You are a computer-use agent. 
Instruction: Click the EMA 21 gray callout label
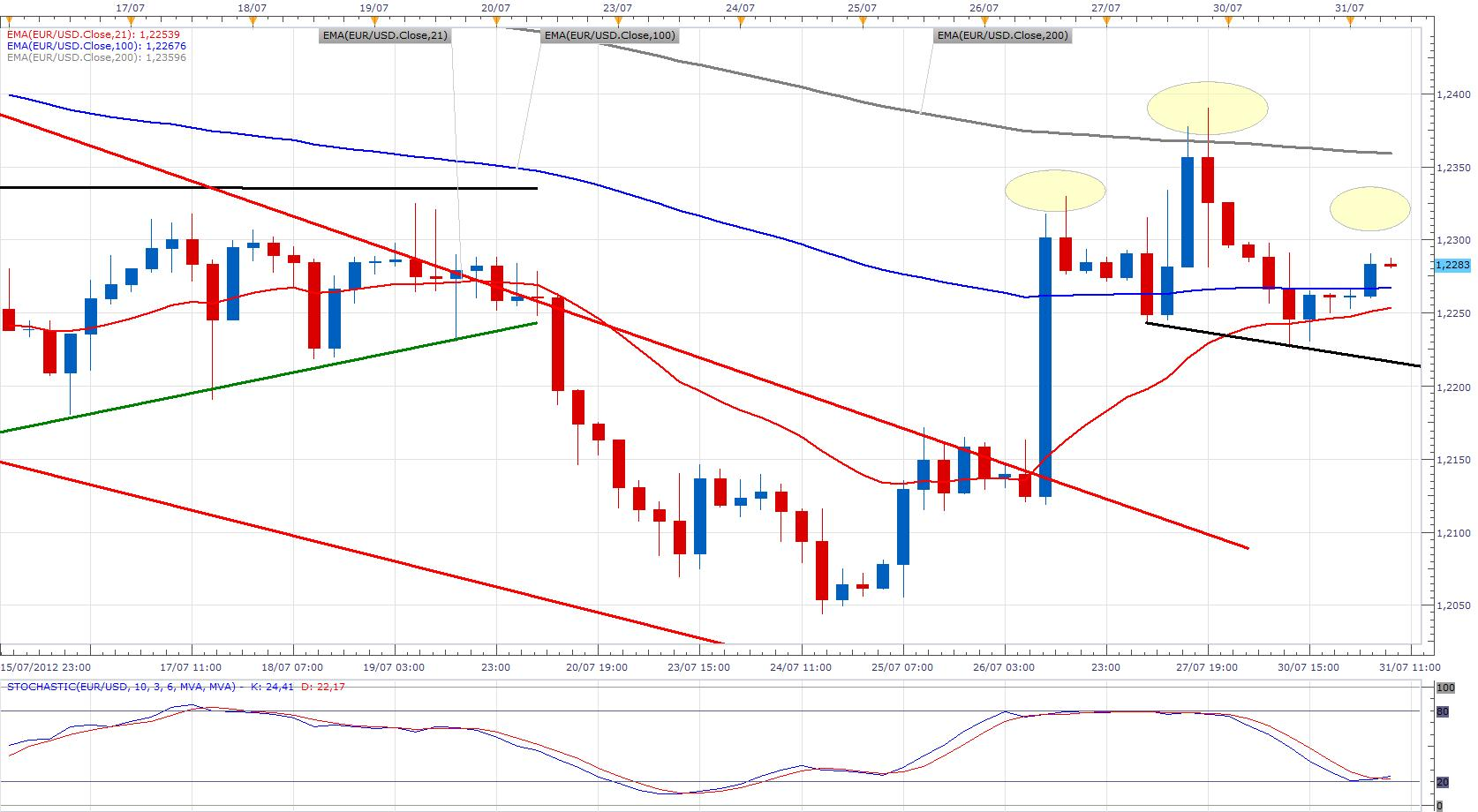pos(386,36)
